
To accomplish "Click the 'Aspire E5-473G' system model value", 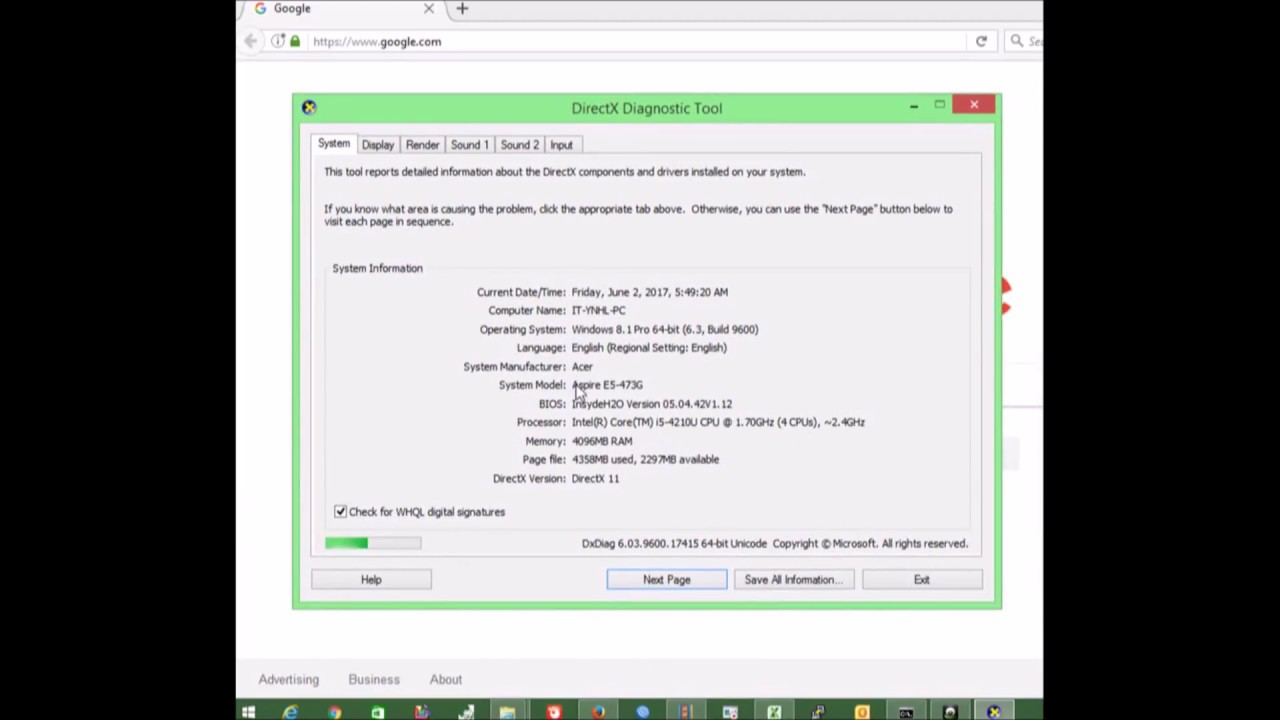I will (607, 385).
